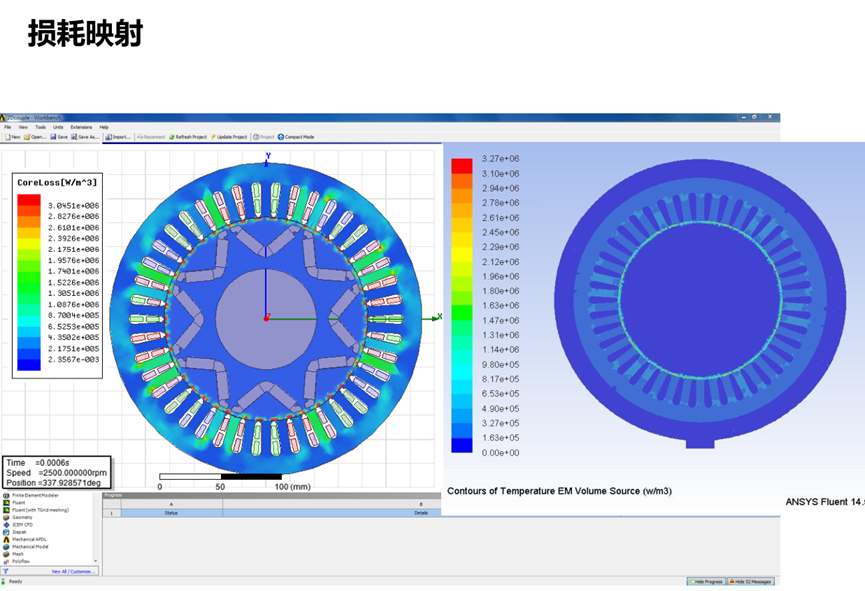Screen dimensions: 865x591
Task: Click the toolbox scroll down arrow
Action: click(95, 561)
